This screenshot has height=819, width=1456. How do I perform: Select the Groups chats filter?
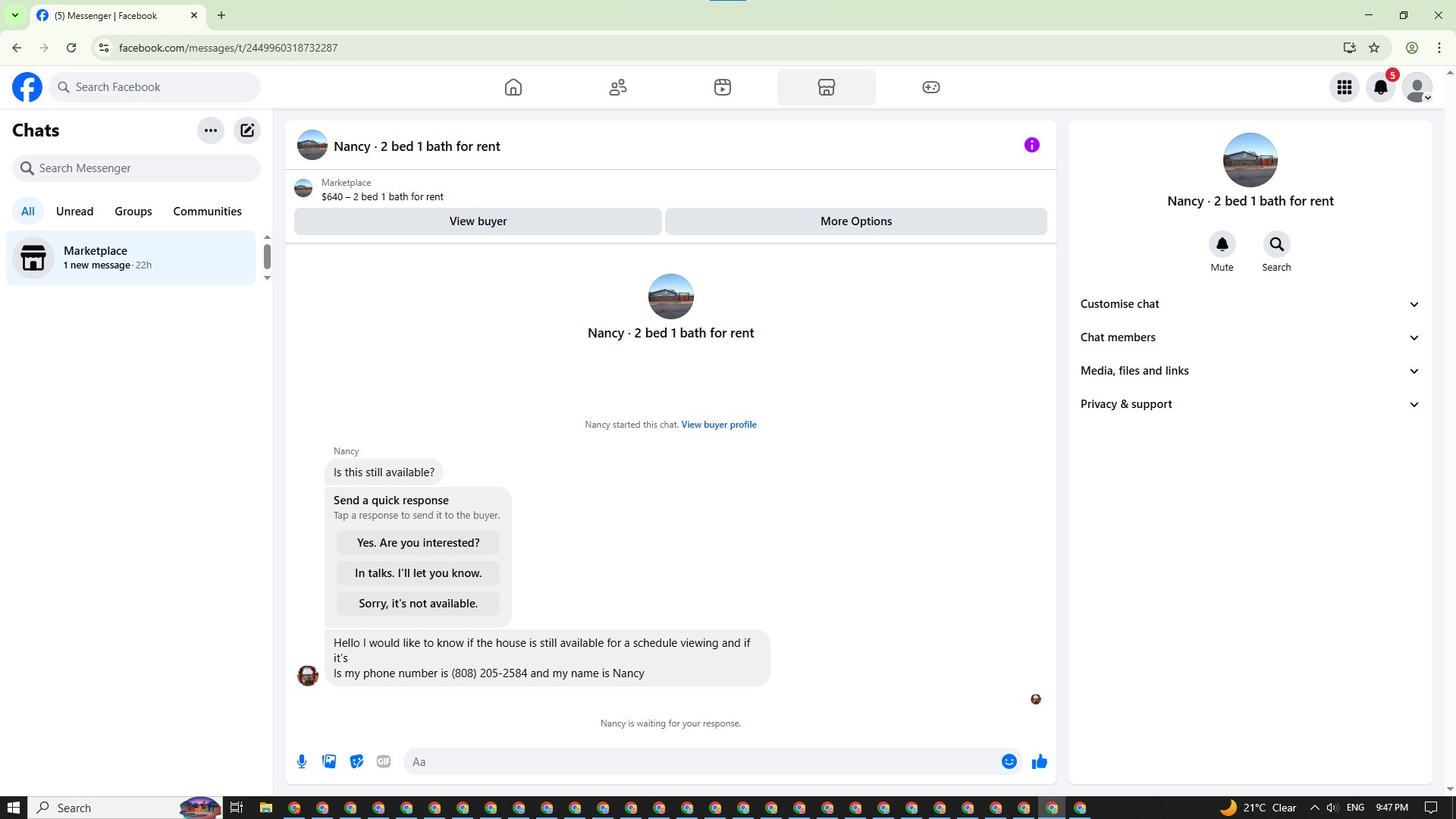tap(133, 212)
